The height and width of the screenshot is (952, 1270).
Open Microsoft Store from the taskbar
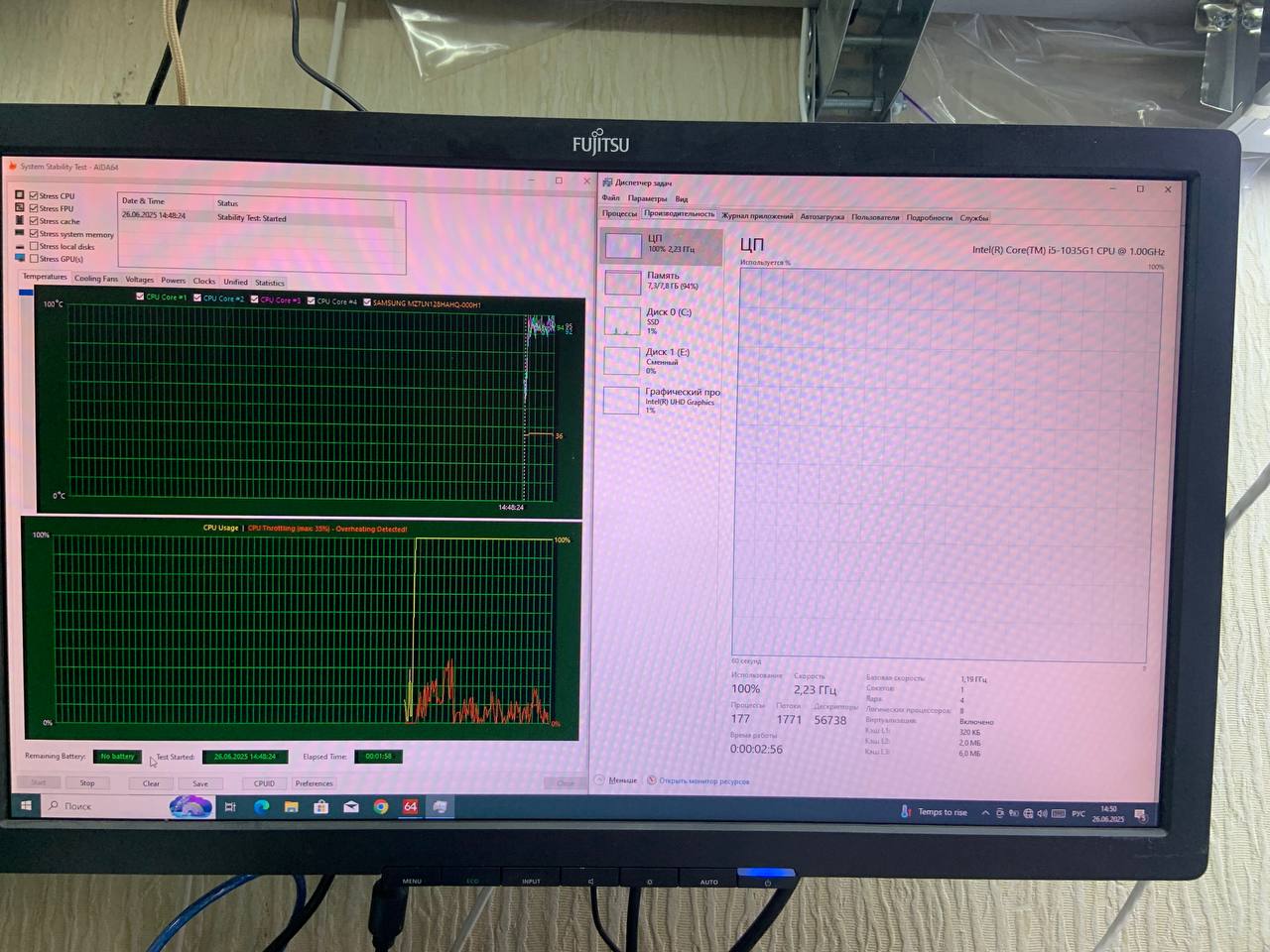[321, 807]
